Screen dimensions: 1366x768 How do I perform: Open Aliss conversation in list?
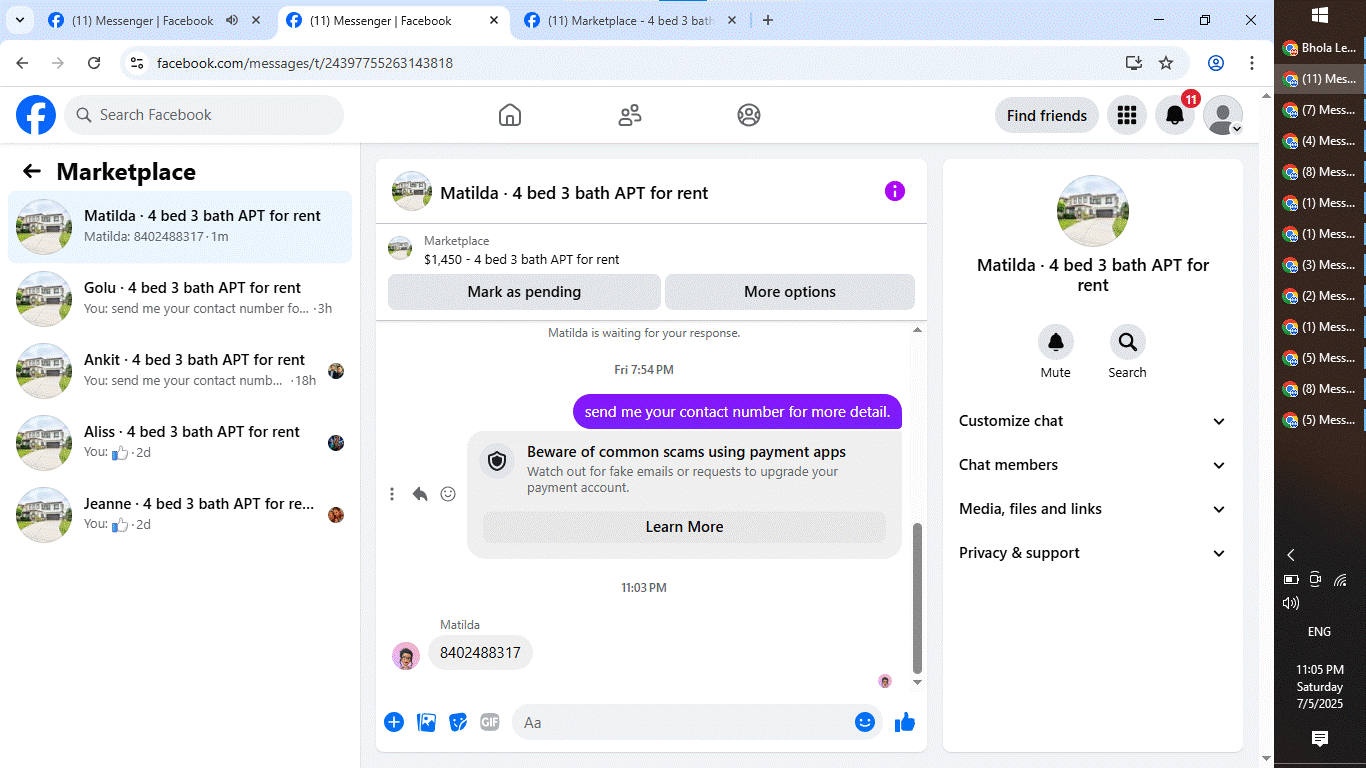click(180, 443)
